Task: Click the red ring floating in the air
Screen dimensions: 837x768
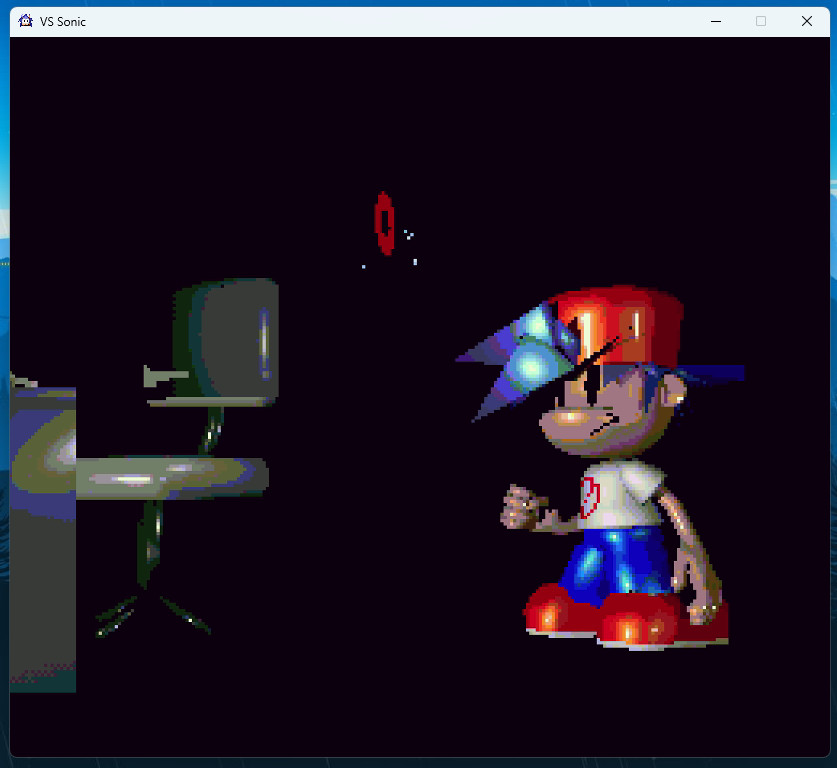Action: click(383, 220)
